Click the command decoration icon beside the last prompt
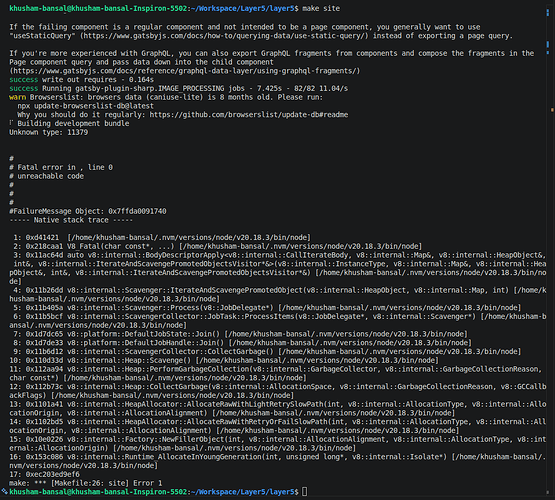The width and height of the screenshot is (555, 500). click(4, 492)
